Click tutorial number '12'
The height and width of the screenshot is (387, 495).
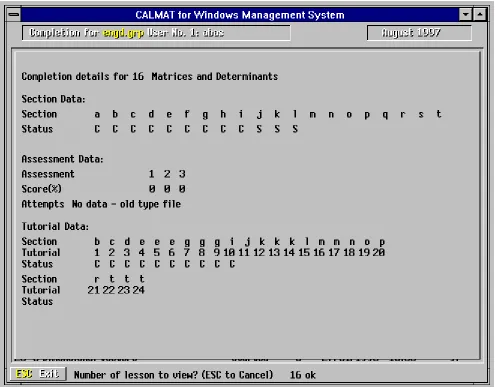(x=259, y=253)
